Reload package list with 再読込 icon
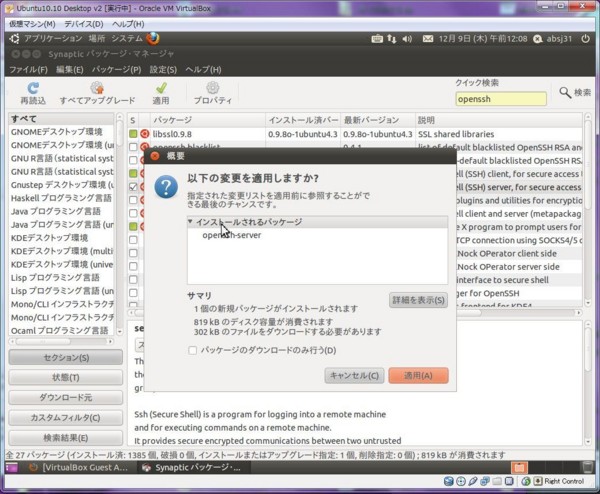Image resolution: width=600 pixels, height=494 pixels. (x=33, y=88)
